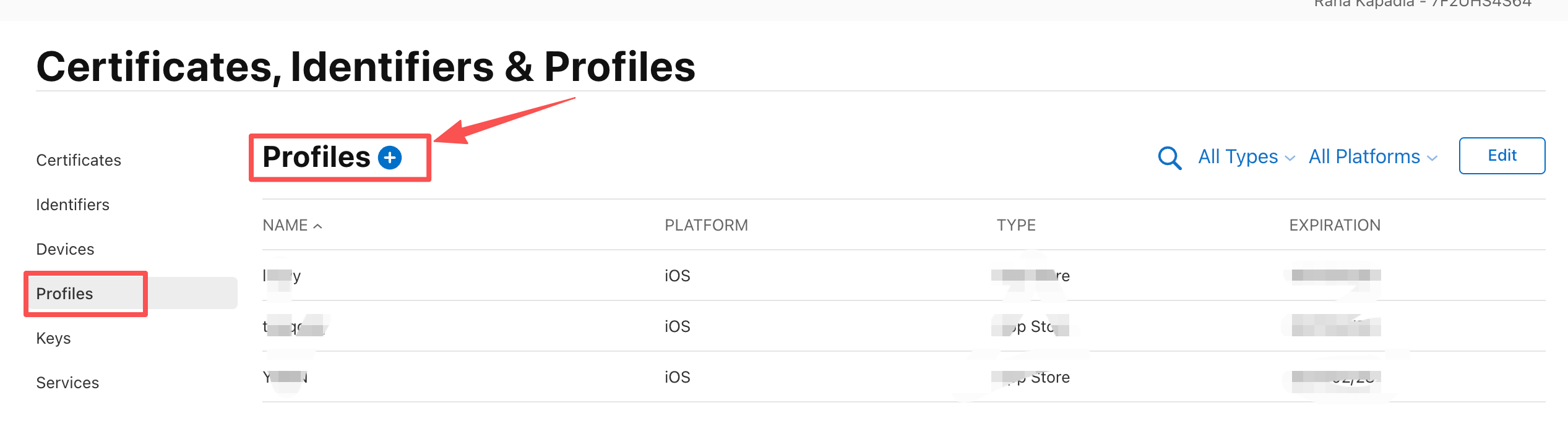Click the EXPIRATION column header
Viewport: 1568px width, 429px height.
[1335, 225]
